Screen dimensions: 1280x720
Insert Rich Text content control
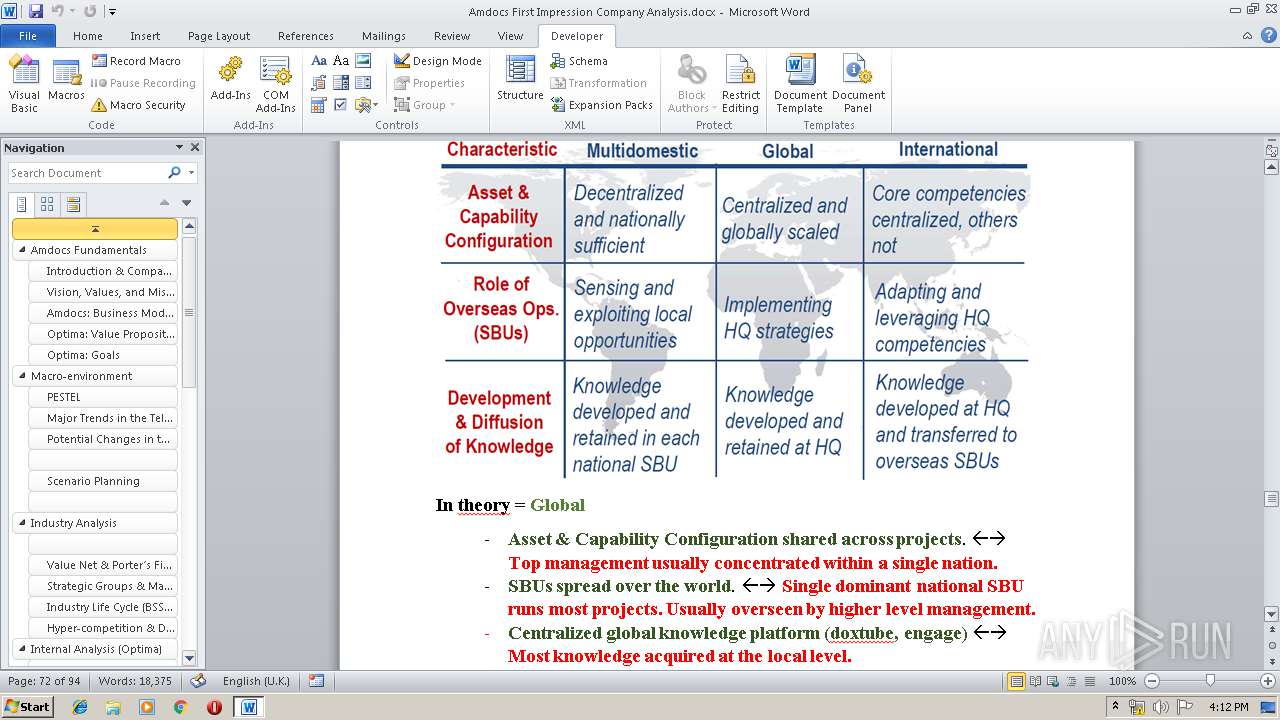tap(319, 61)
